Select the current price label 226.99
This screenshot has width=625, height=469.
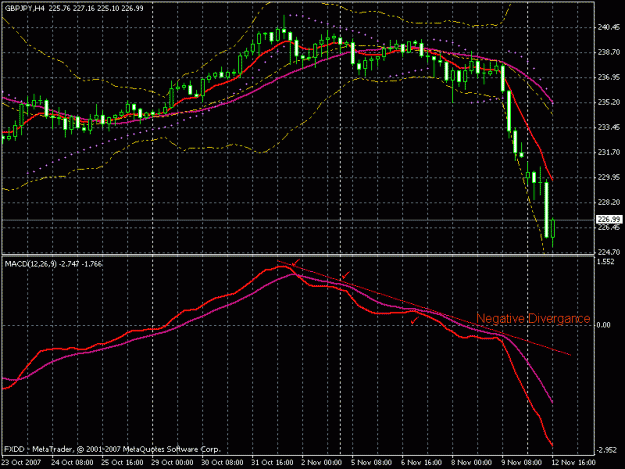pos(609,220)
